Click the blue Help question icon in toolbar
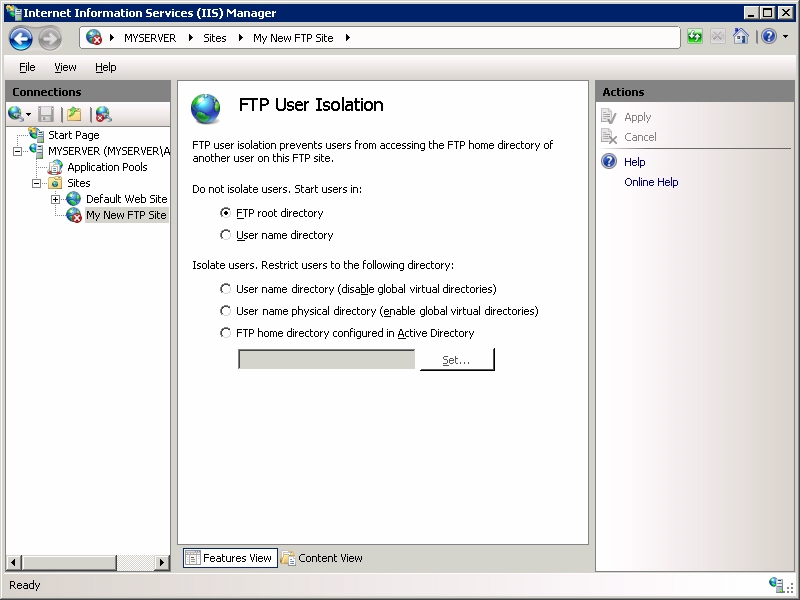Viewport: 800px width, 600px height. tap(769, 36)
